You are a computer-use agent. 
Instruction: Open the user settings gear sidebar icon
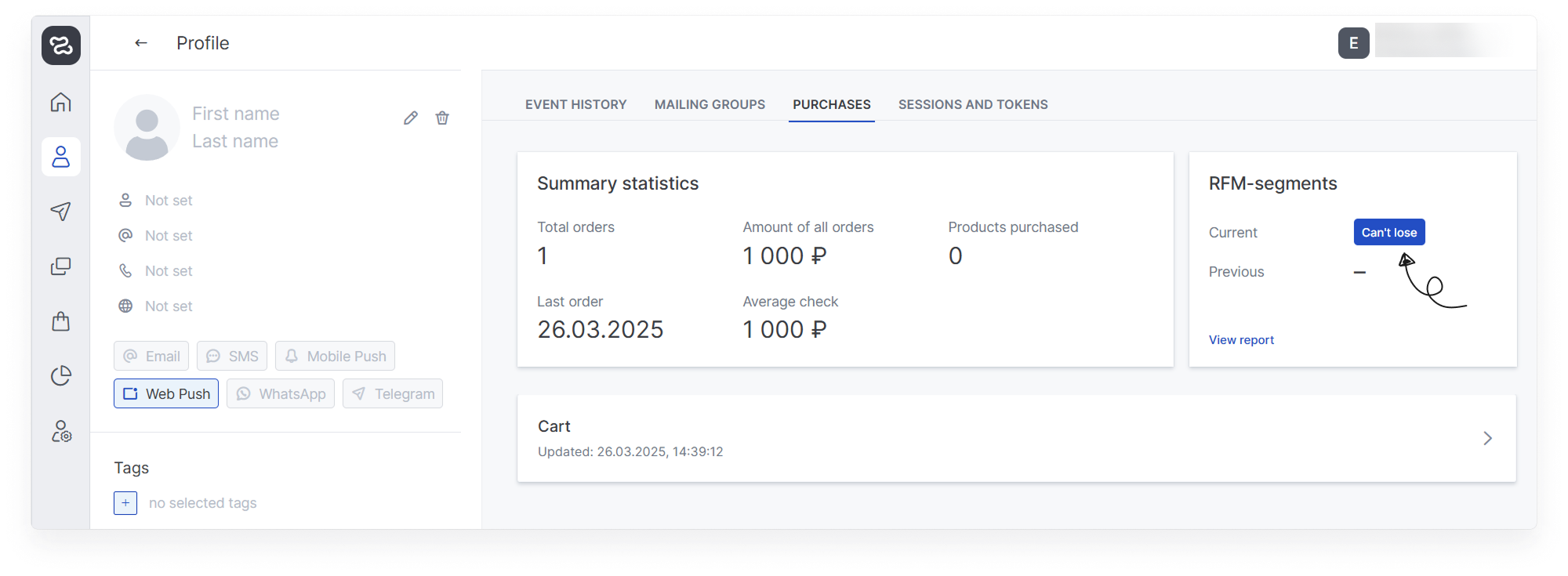click(61, 431)
